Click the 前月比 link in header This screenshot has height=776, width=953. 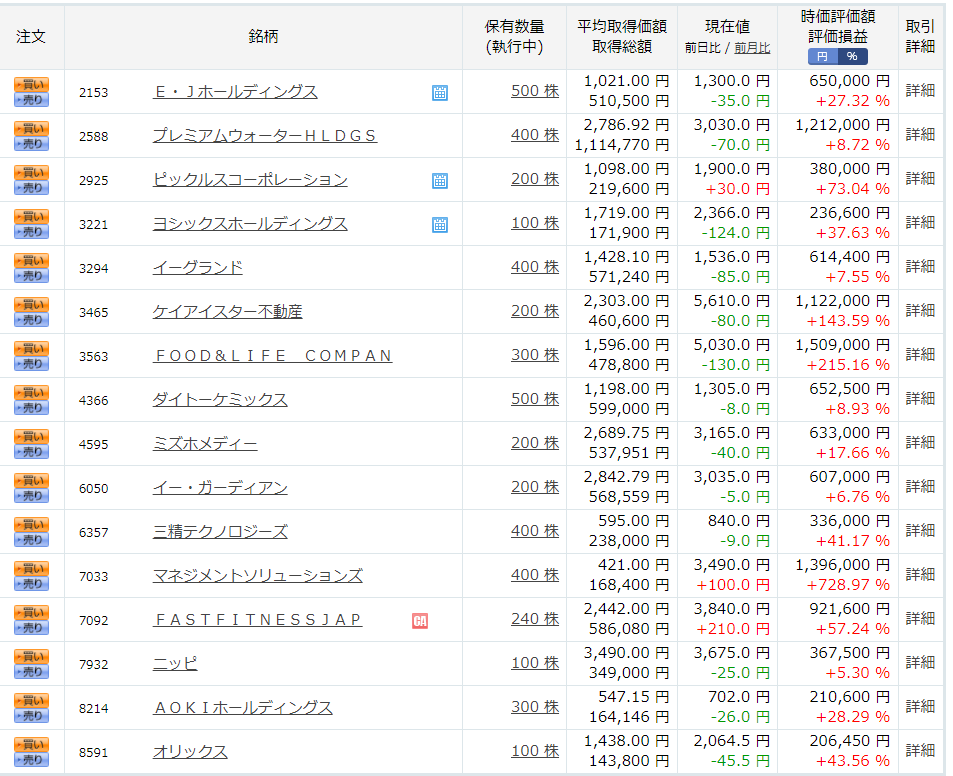(752, 48)
